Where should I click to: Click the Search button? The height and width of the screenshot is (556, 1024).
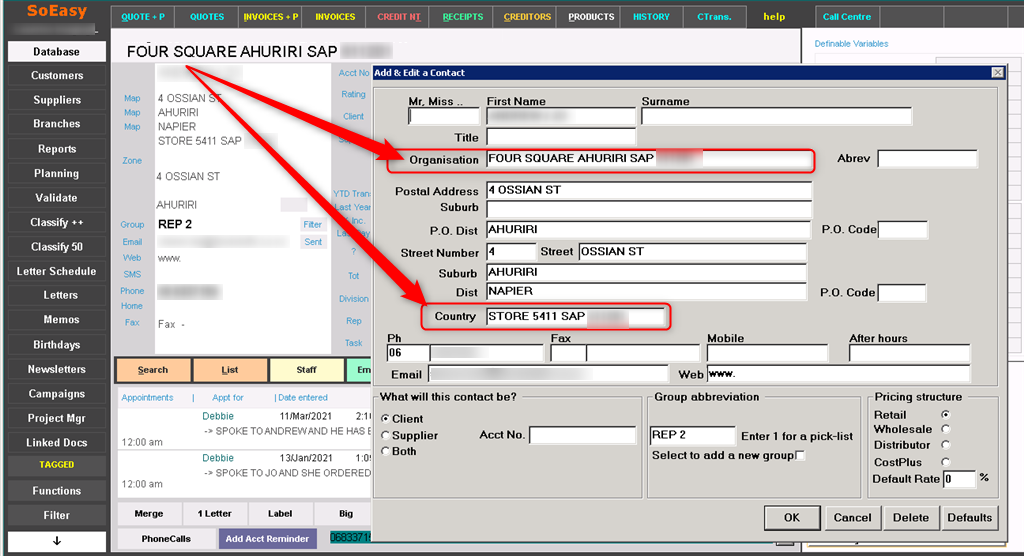(153, 370)
